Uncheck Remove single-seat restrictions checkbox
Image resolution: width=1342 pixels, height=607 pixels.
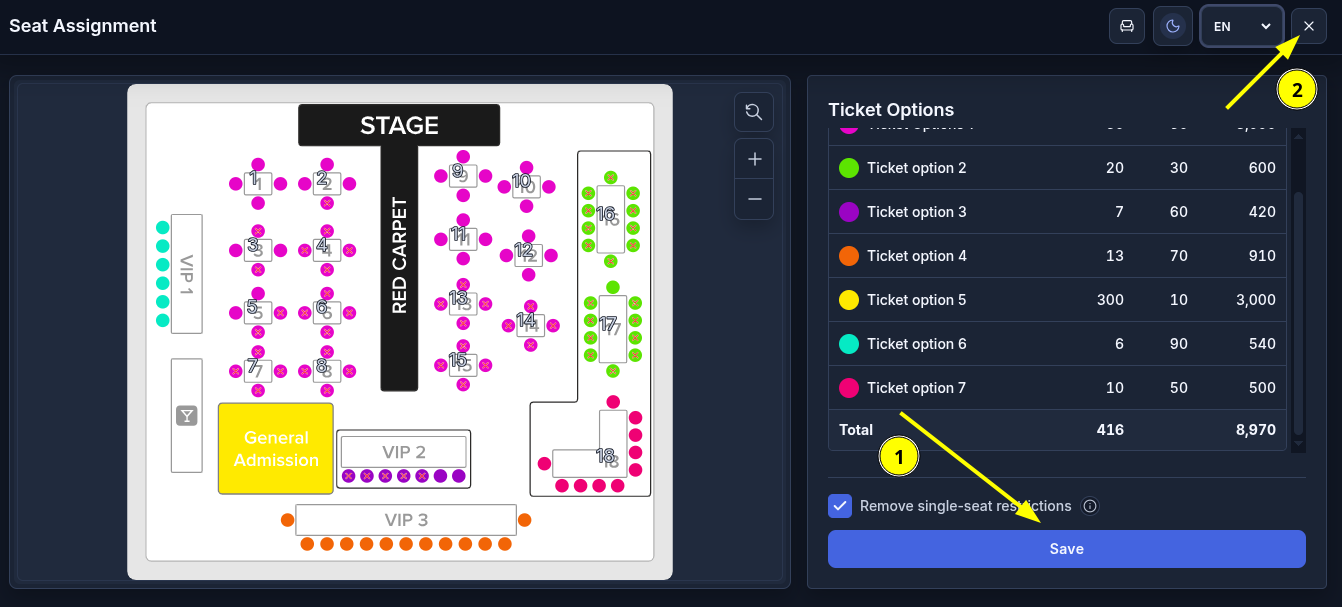(840, 506)
